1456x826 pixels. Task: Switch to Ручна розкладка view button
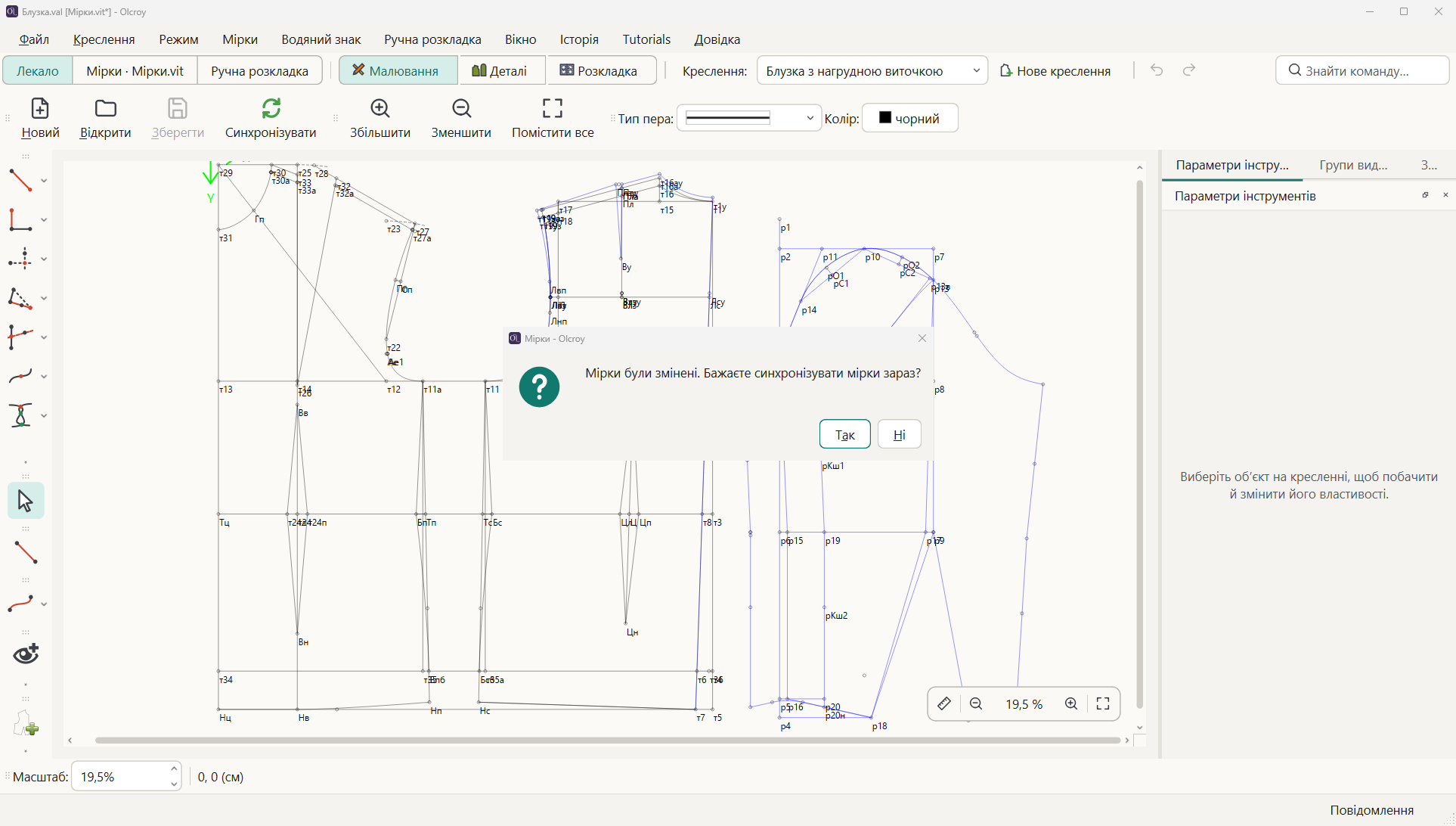pyautogui.click(x=259, y=70)
